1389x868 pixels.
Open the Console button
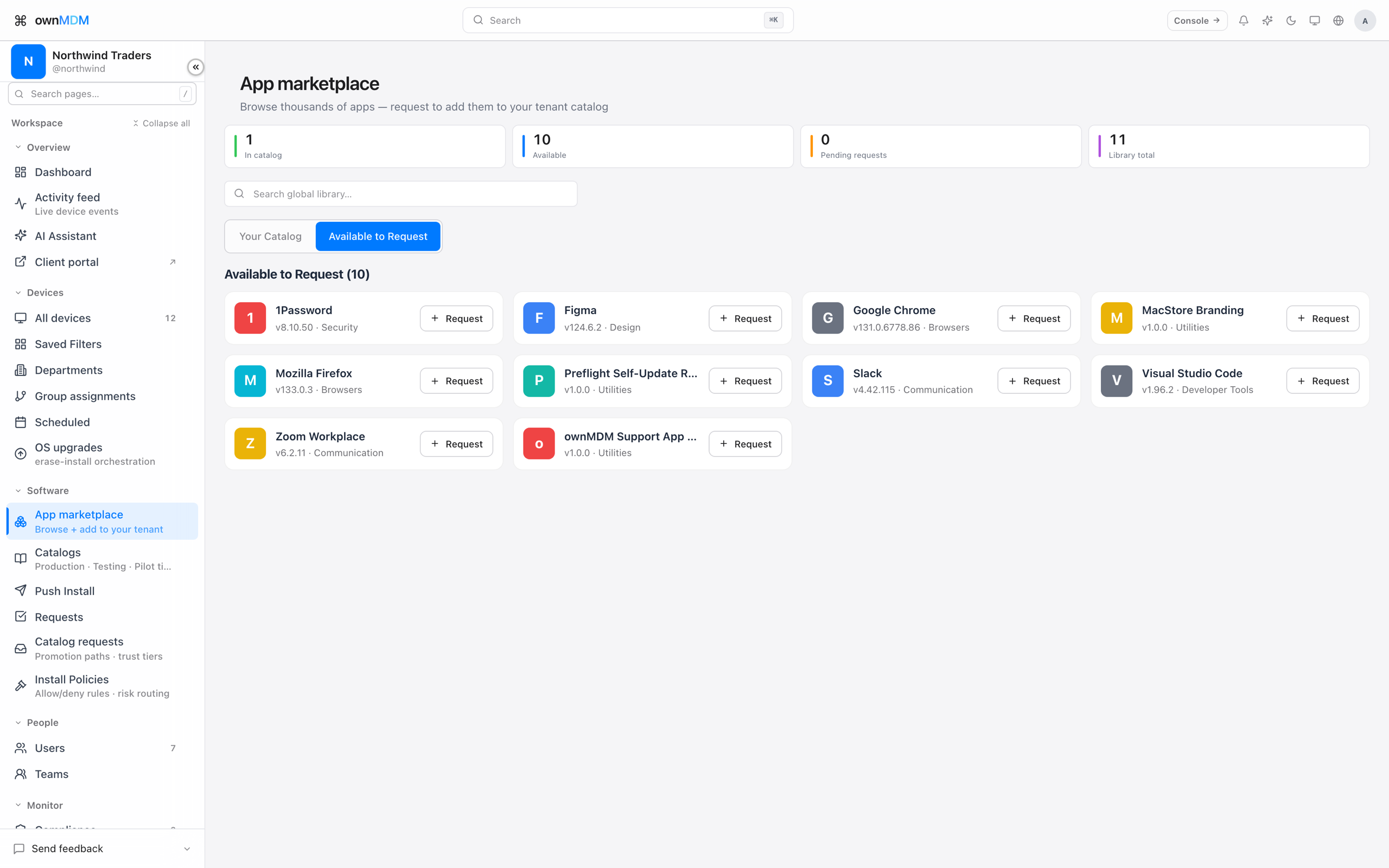pos(1197,21)
